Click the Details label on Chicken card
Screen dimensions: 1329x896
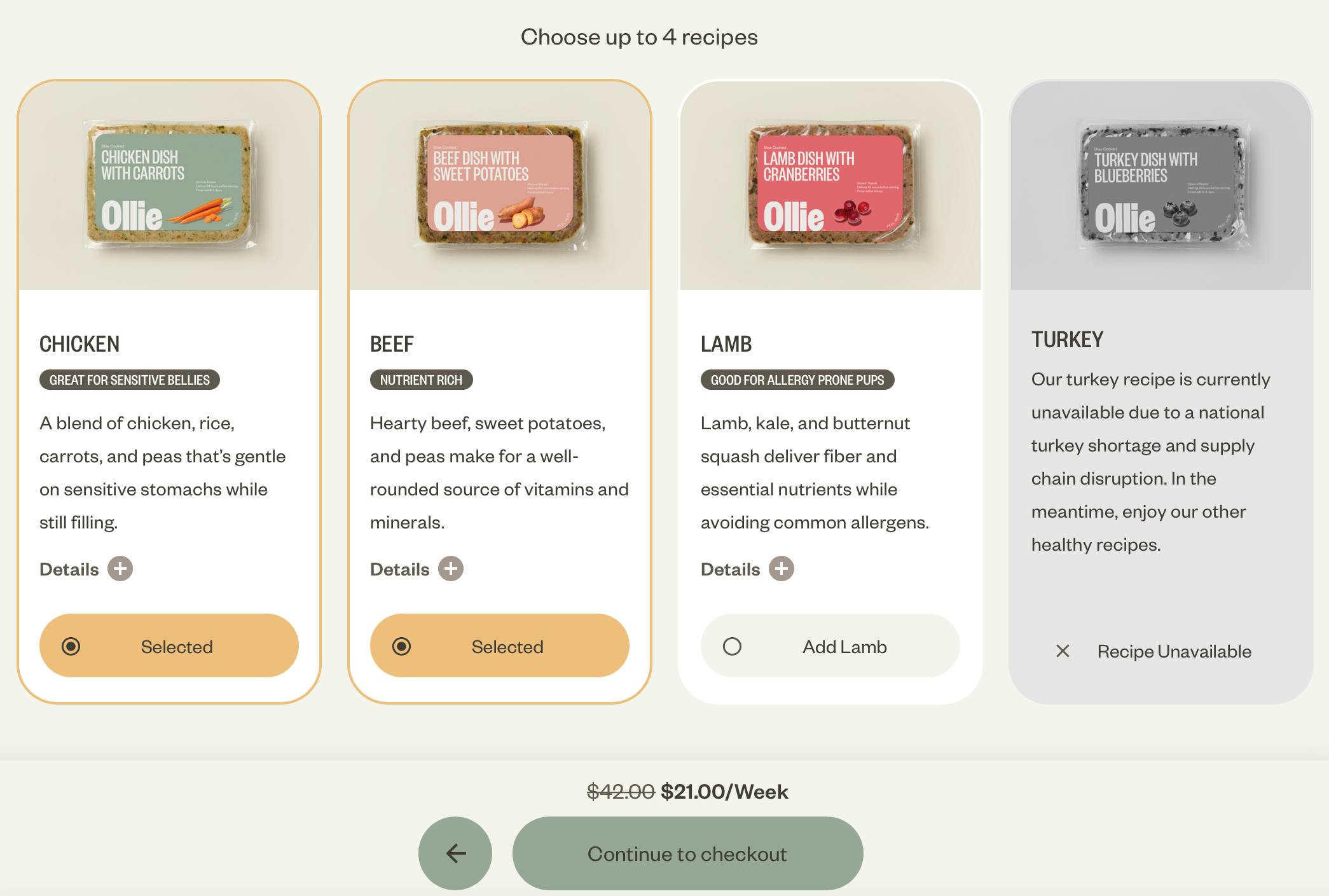[x=69, y=569]
